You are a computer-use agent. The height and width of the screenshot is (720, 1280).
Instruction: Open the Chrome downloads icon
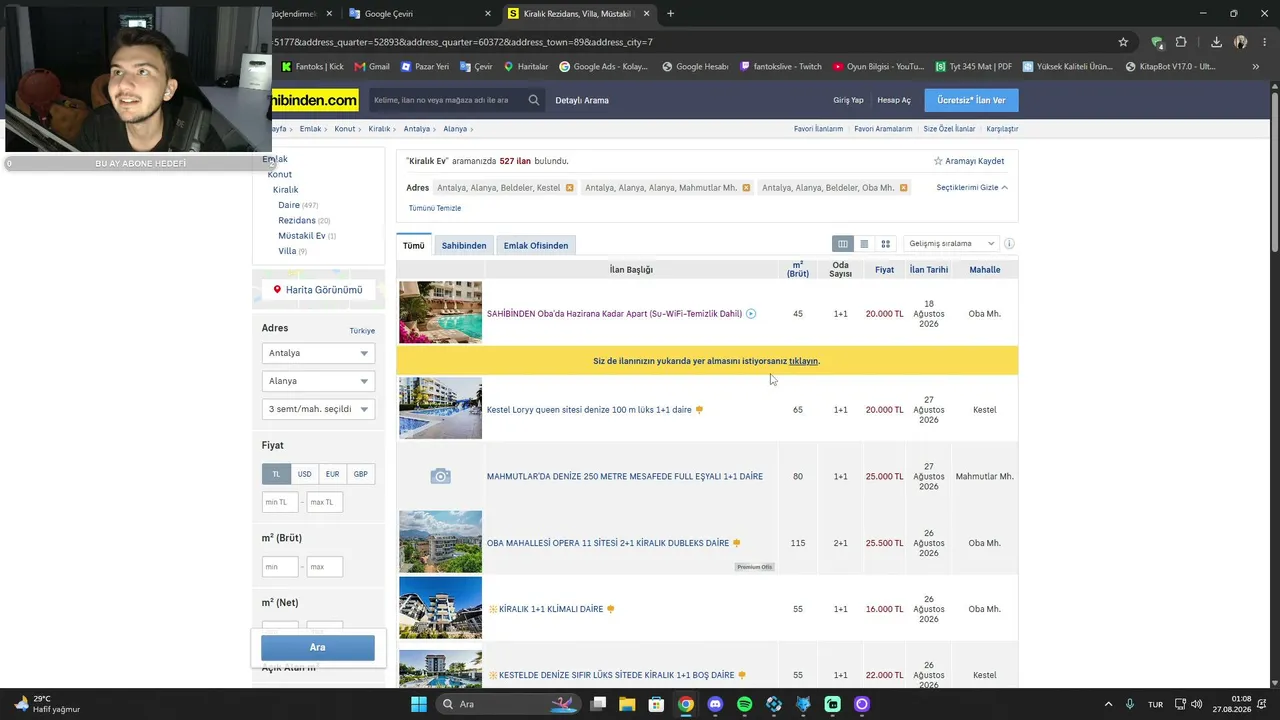pos(1216,42)
